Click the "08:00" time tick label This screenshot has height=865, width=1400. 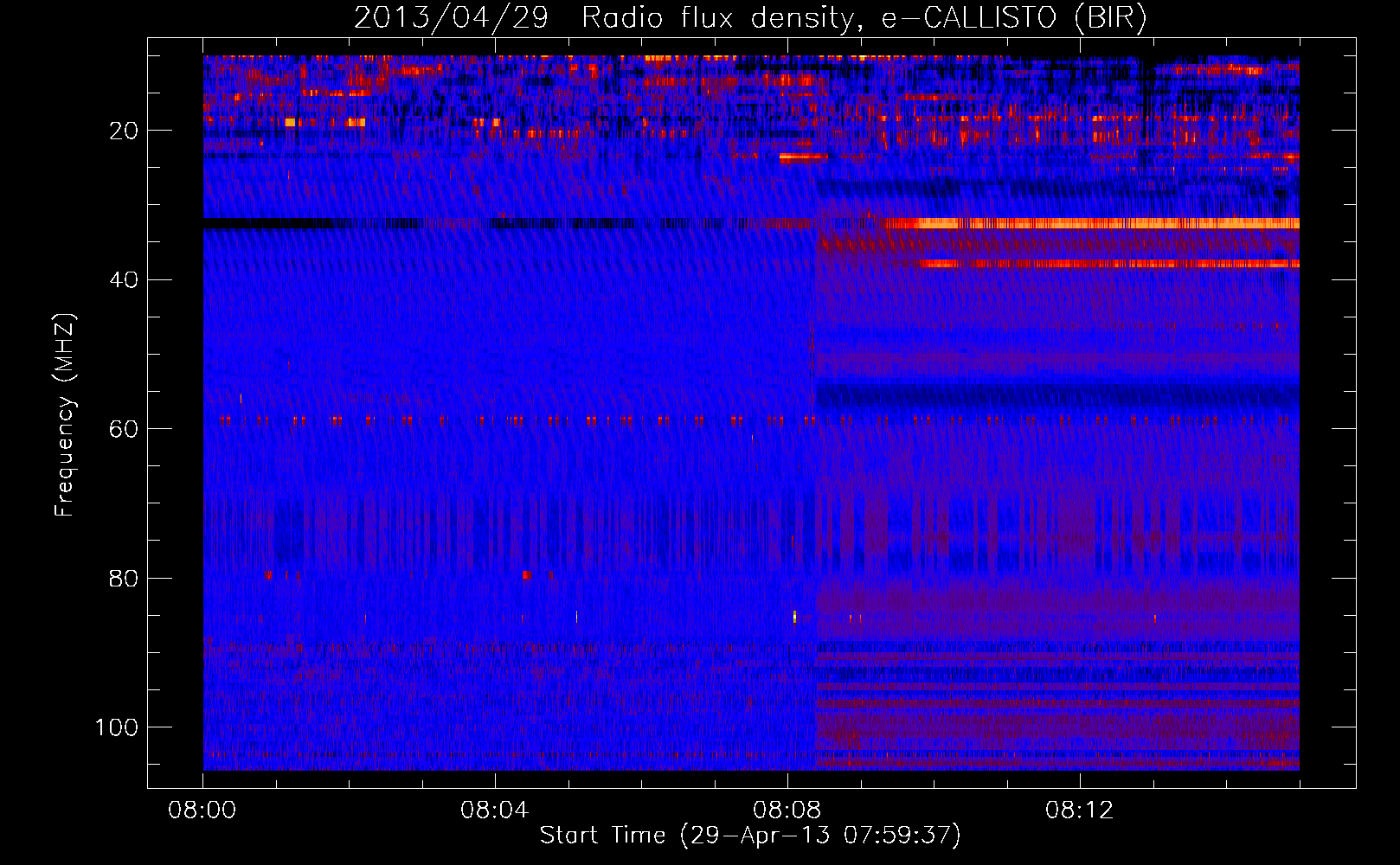click(x=202, y=811)
